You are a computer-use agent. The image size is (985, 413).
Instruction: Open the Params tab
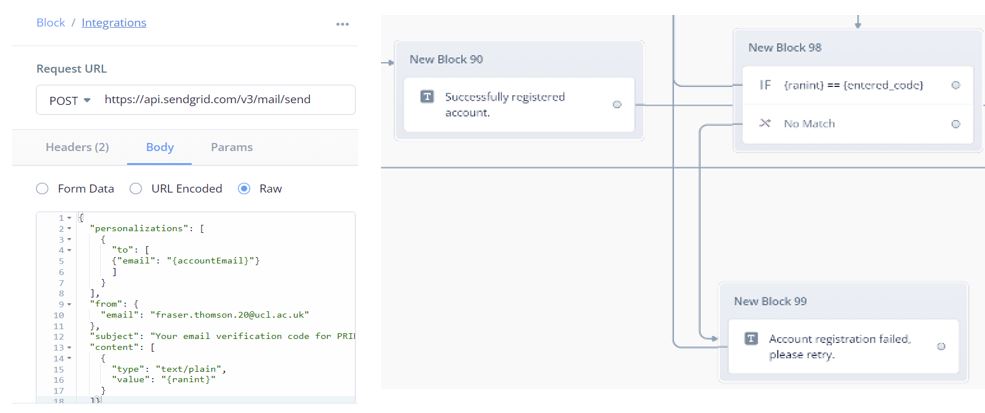pyautogui.click(x=231, y=147)
